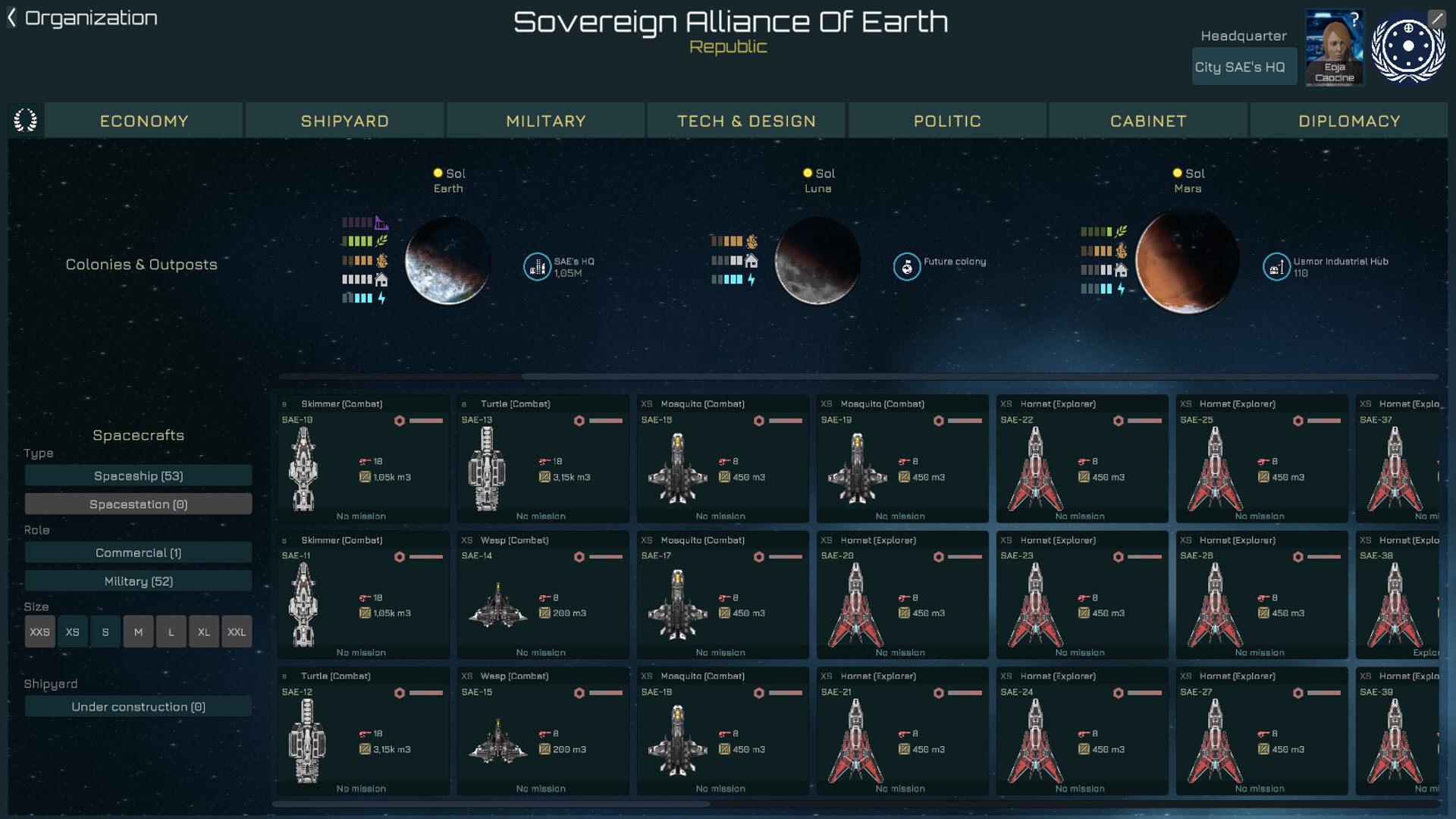Open the DIPLOMACY tab

coord(1349,121)
